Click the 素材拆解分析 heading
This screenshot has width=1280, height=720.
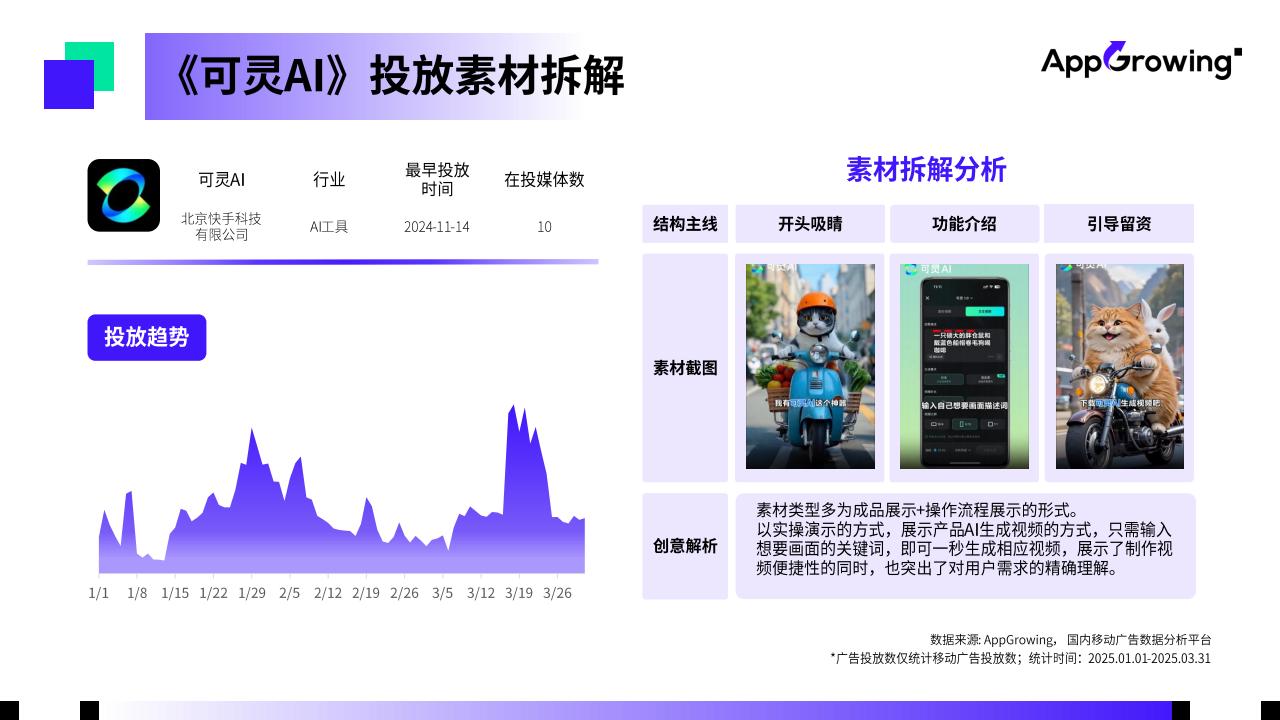(926, 170)
